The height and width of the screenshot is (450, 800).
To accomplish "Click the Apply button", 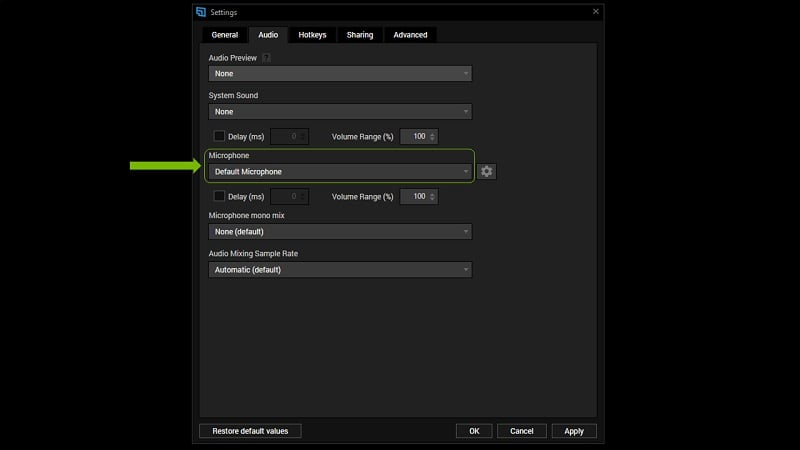I will pyautogui.click(x=574, y=431).
